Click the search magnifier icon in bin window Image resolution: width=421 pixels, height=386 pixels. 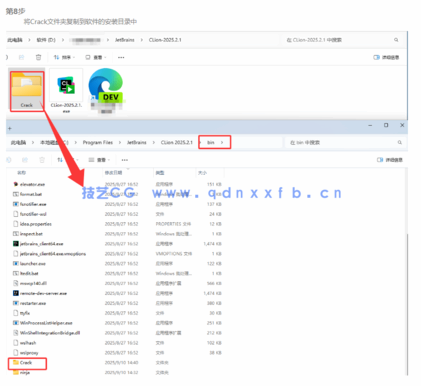coord(399,142)
